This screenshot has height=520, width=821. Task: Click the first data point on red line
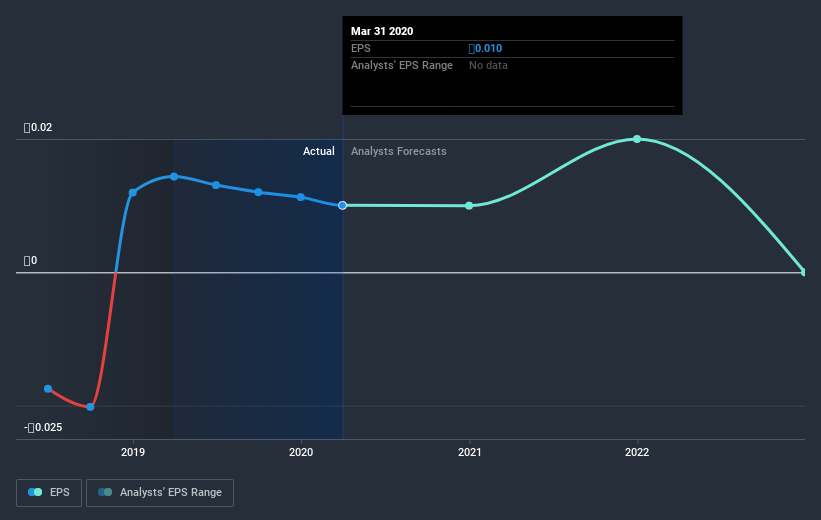tap(48, 389)
